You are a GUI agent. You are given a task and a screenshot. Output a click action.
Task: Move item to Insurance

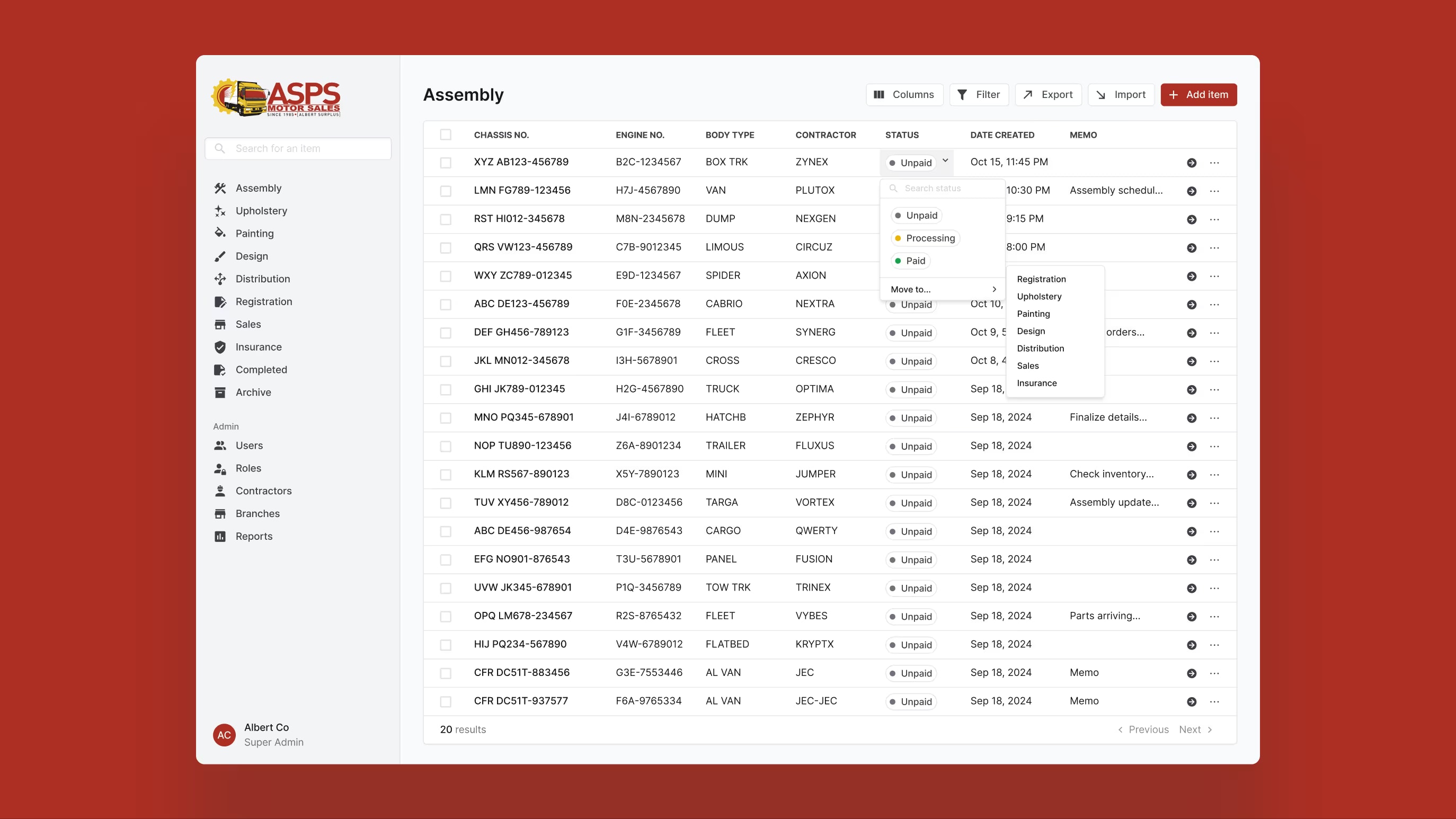click(1036, 382)
